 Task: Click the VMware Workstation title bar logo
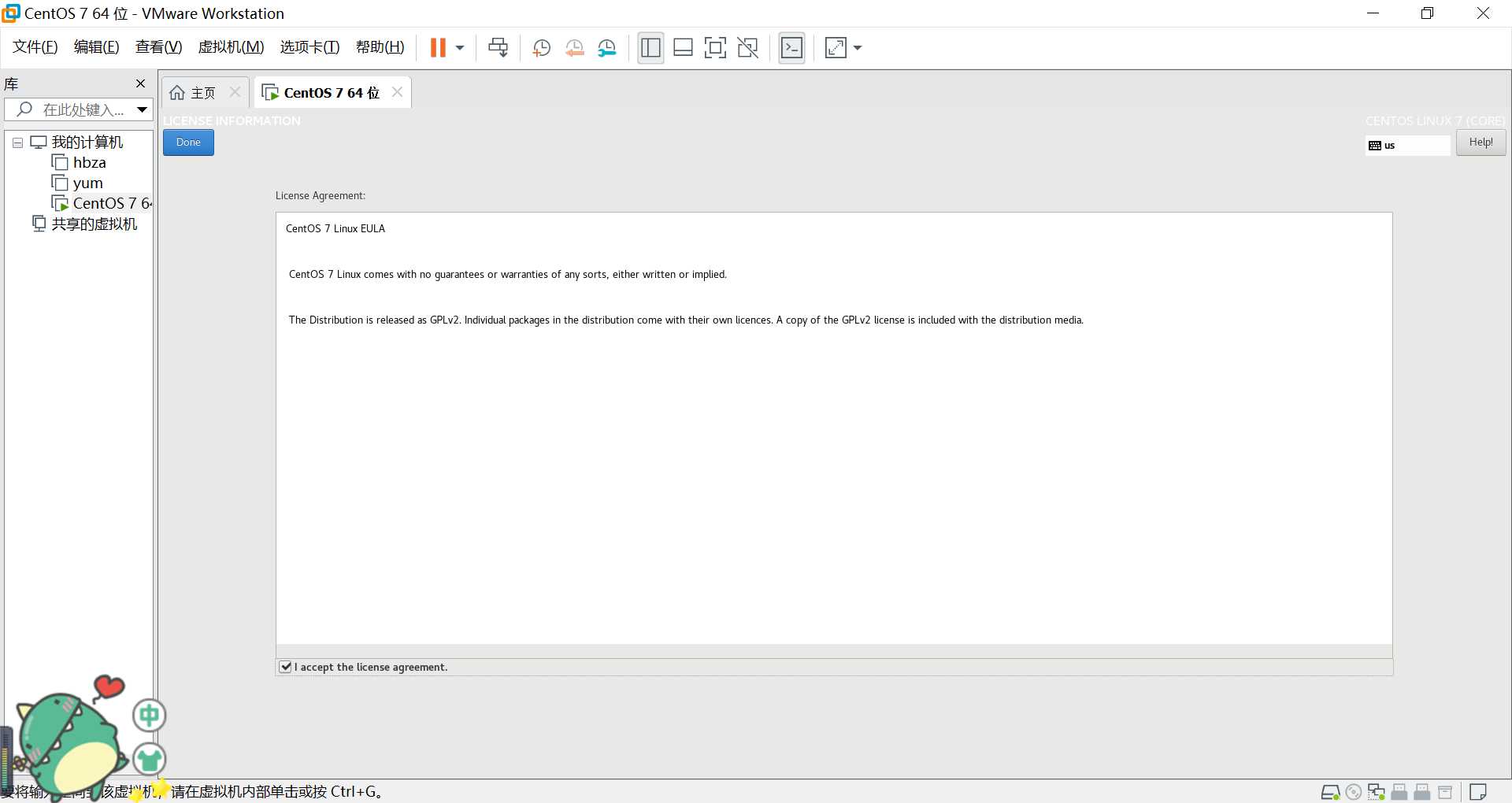11,13
